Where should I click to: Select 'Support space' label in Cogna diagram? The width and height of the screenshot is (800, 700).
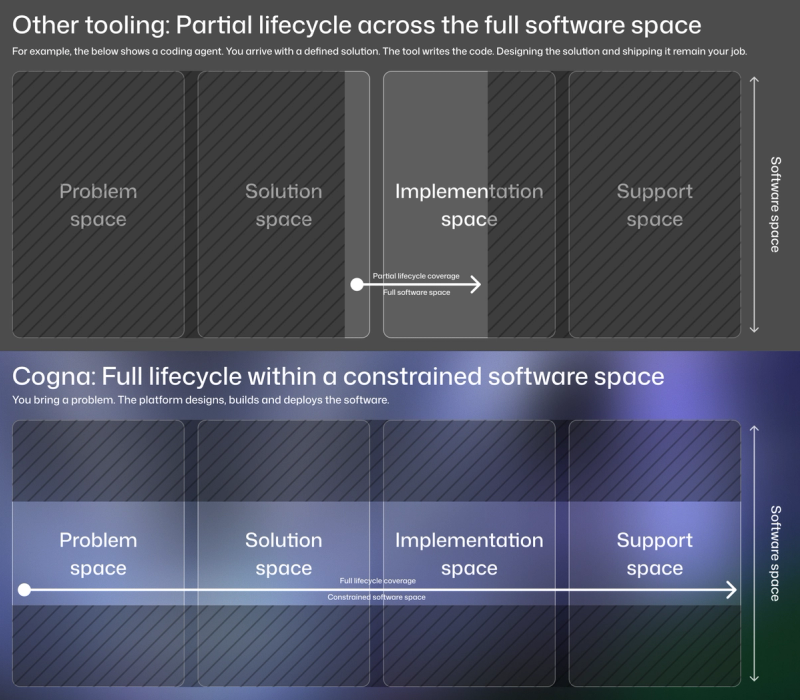[655, 554]
